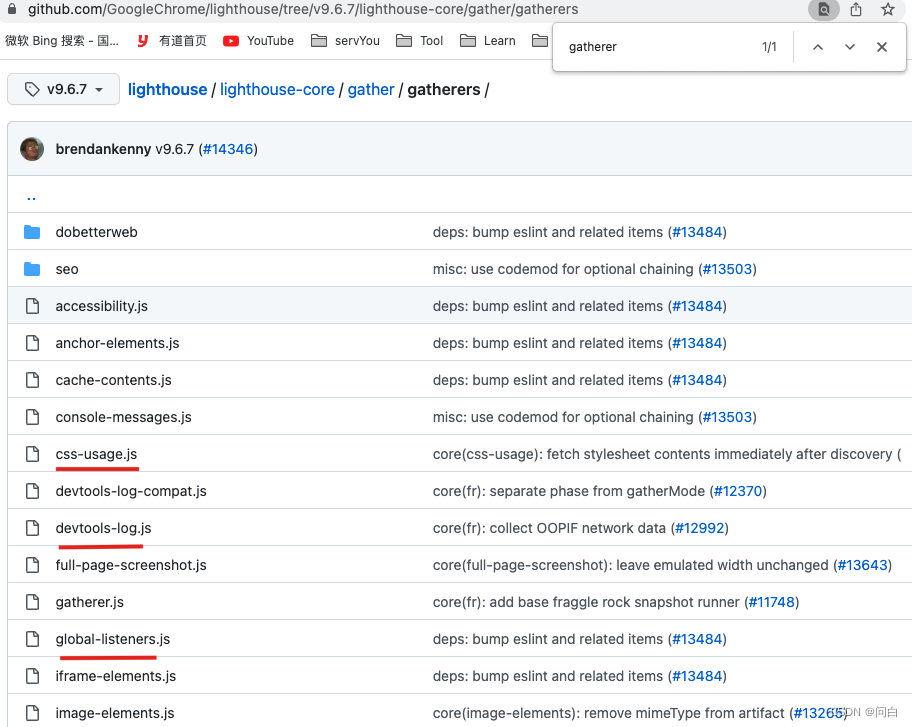The width and height of the screenshot is (912, 727).
Task: Close the find bar
Action: [x=882, y=47]
